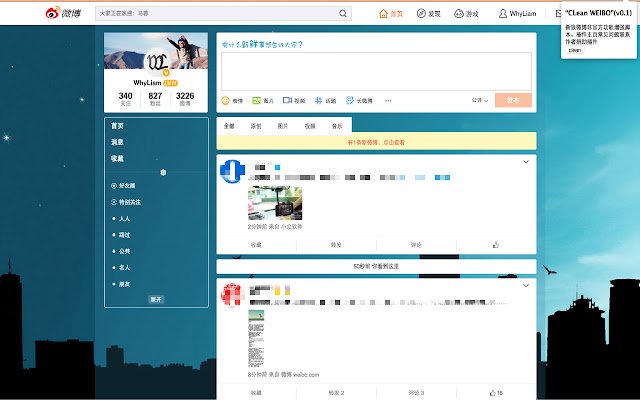Viewport: 640px width, 400px height.
Task: Click 转发 under the first post
Action: point(336,245)
